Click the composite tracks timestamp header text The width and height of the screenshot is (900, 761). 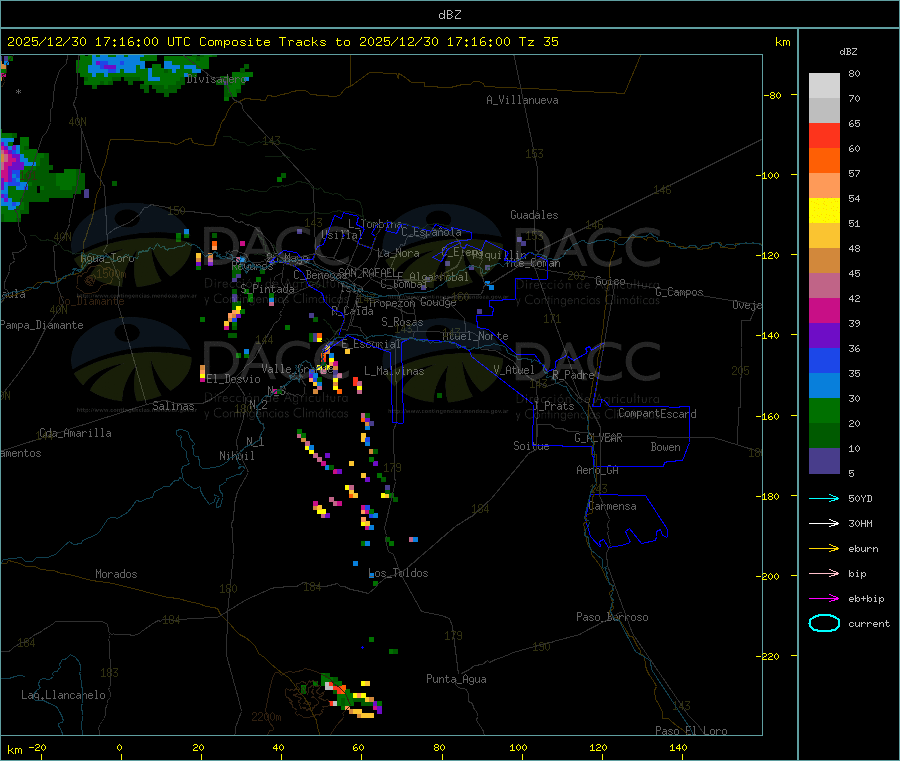pos(282,42)
